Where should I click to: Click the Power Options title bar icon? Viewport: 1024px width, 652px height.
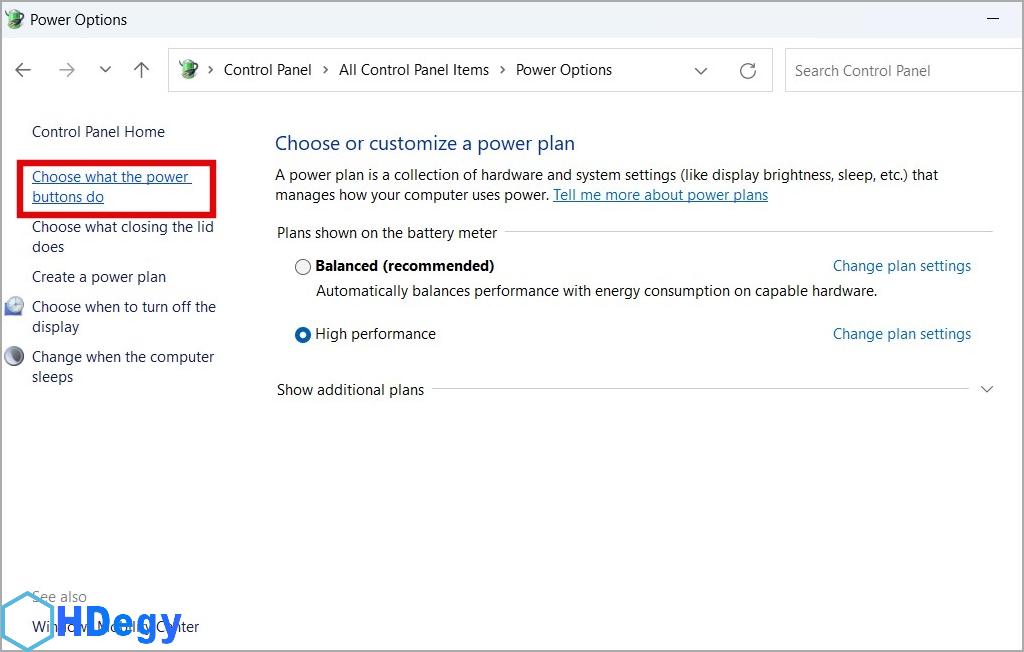tap(14, 19)
